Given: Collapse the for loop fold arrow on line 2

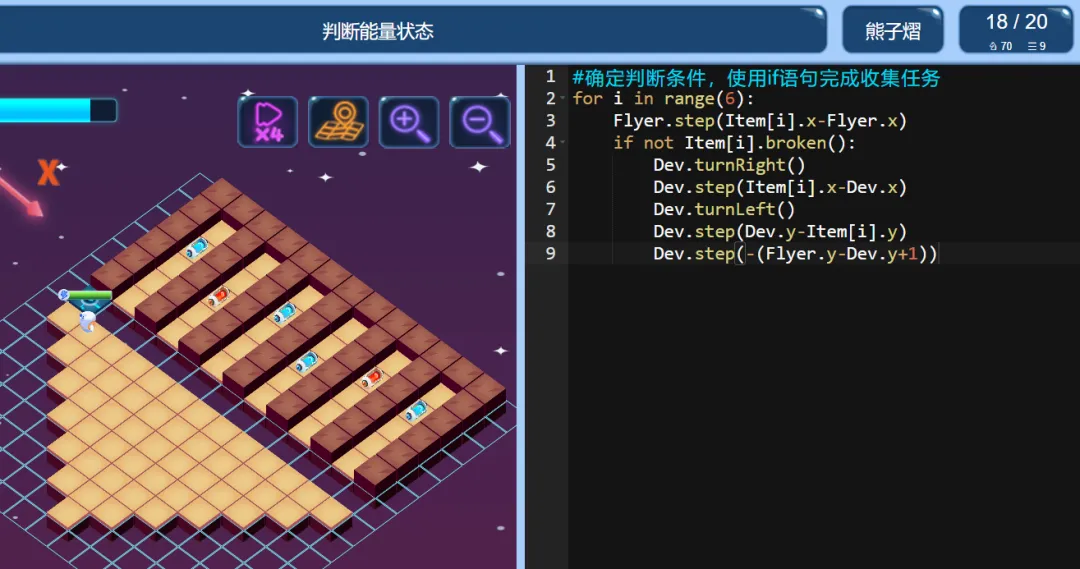Looking at the screenshot, I should 563,99.
